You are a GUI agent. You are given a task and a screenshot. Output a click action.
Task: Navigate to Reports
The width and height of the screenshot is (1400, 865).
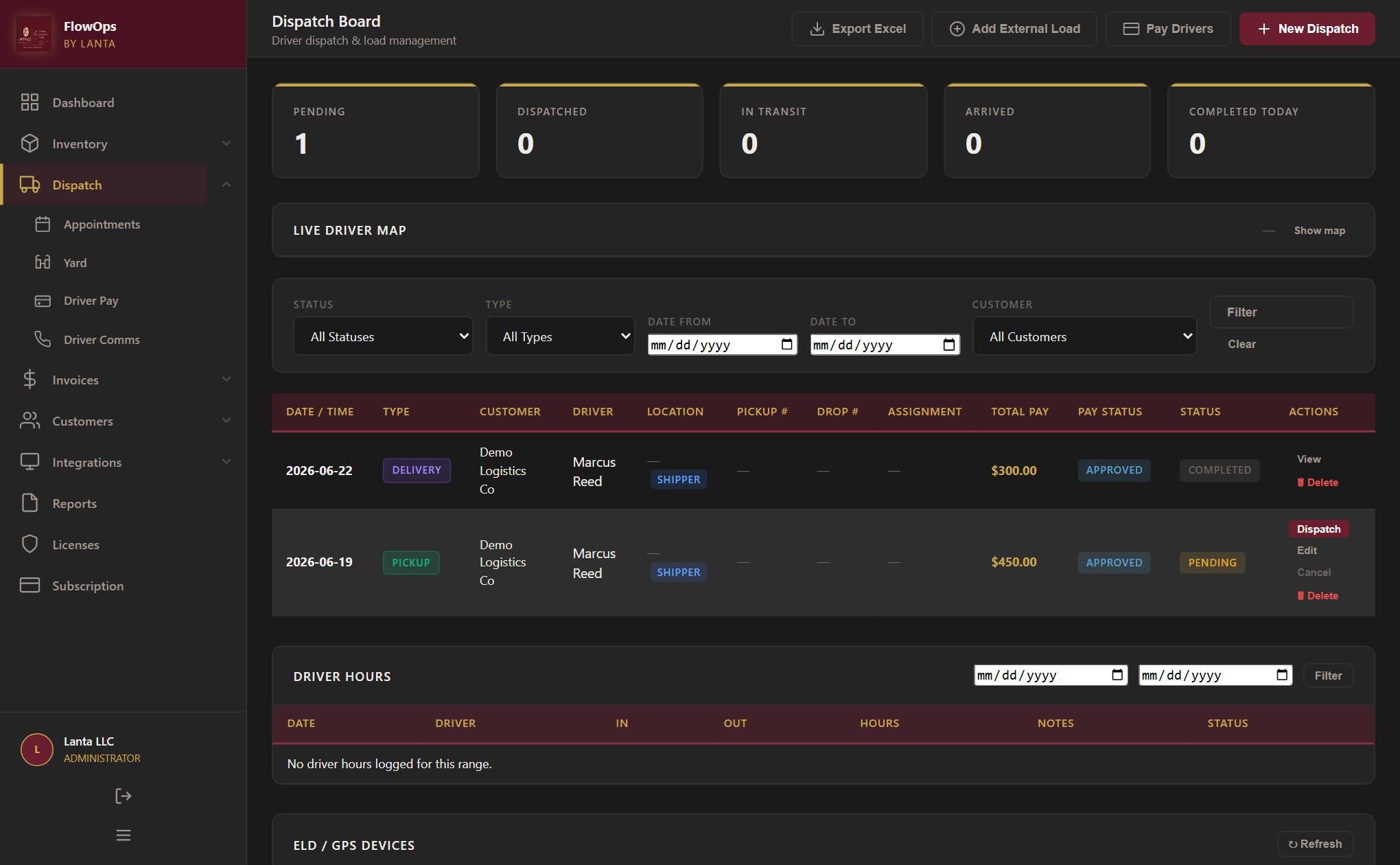click(x=74, y=503)
